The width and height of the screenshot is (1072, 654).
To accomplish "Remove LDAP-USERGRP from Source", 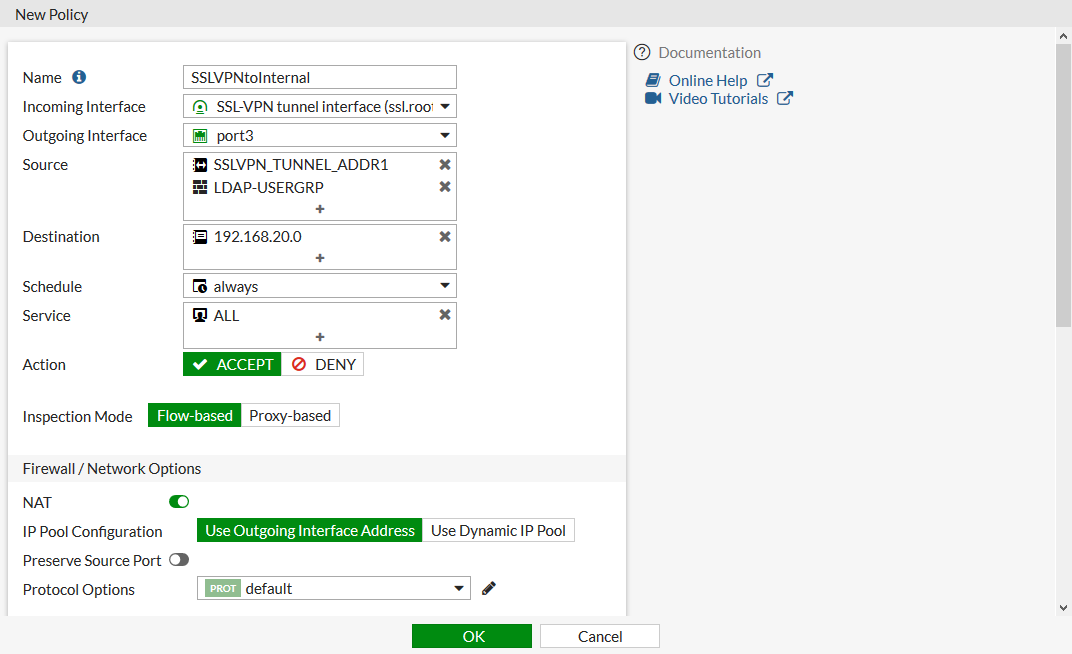I will point(445,187).
